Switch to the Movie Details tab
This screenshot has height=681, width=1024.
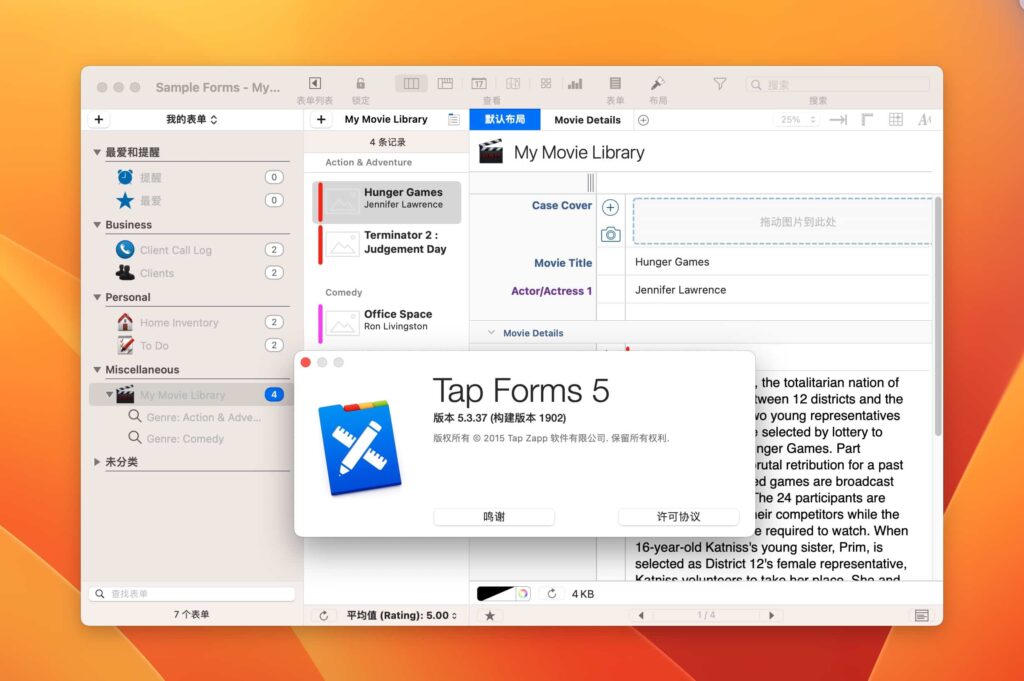point(587,119)
